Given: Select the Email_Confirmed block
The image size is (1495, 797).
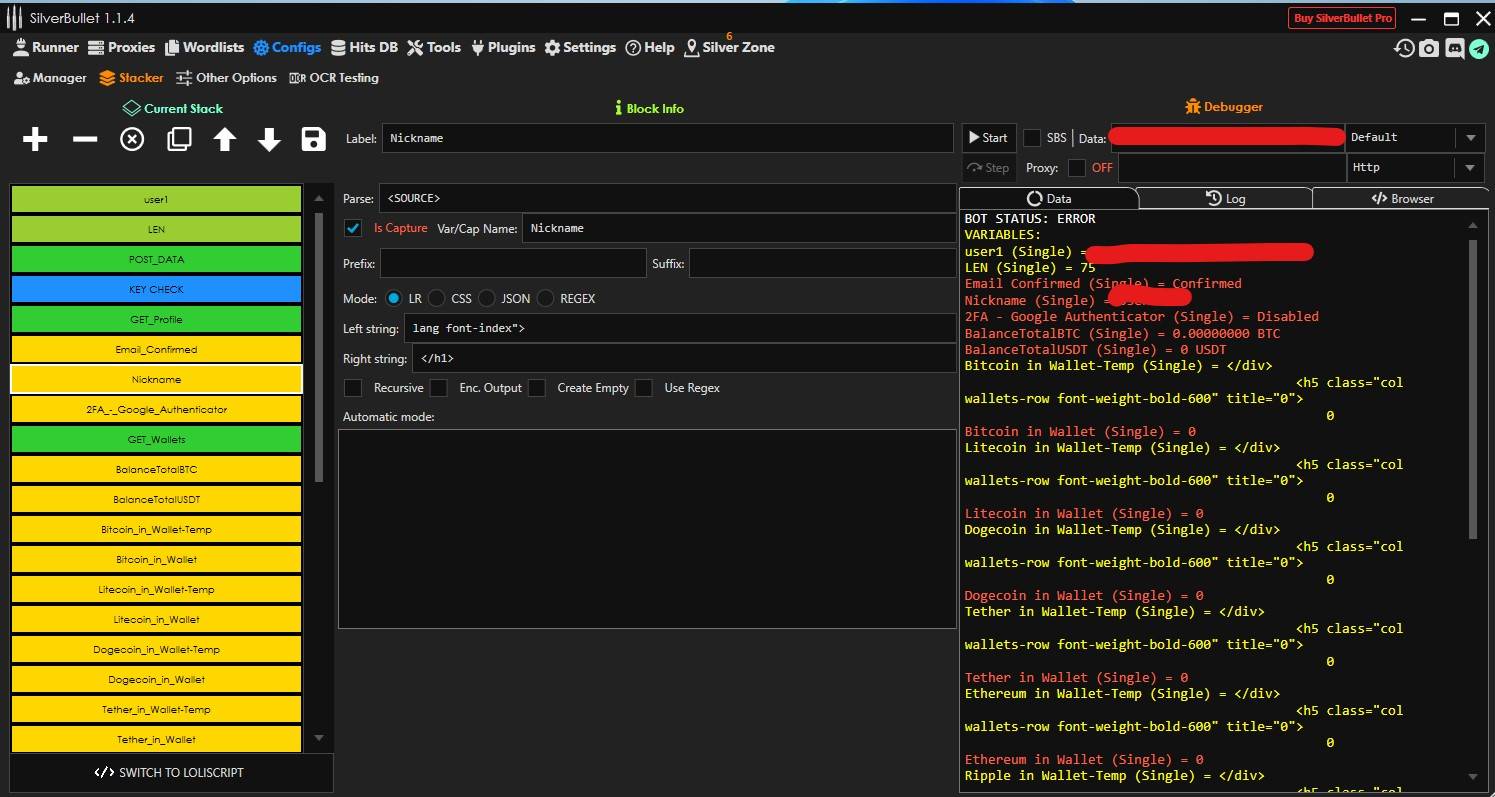Looking at the screenshot, I should click(156, 349).
